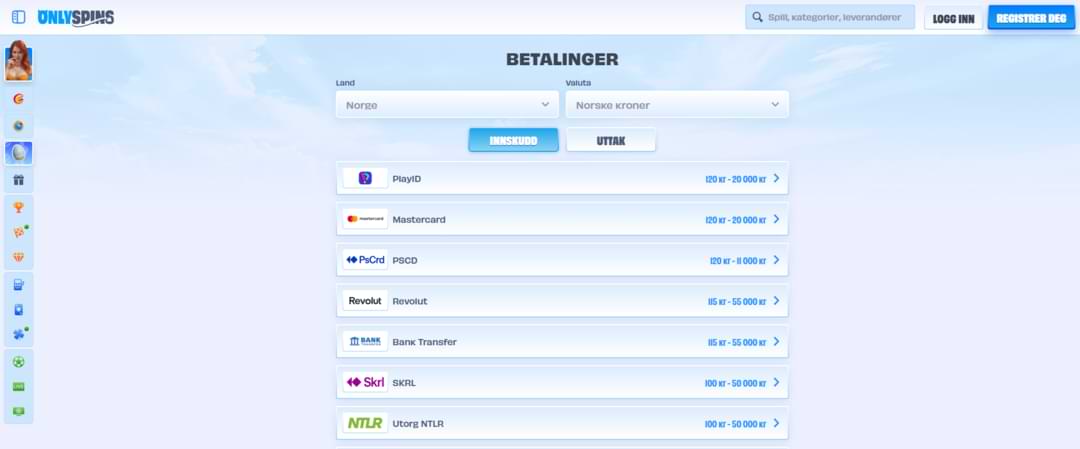The width and height of the screenshot is (1080, 449).
Task: Select the Bank Transfer method label
Action: pos(424,342)
